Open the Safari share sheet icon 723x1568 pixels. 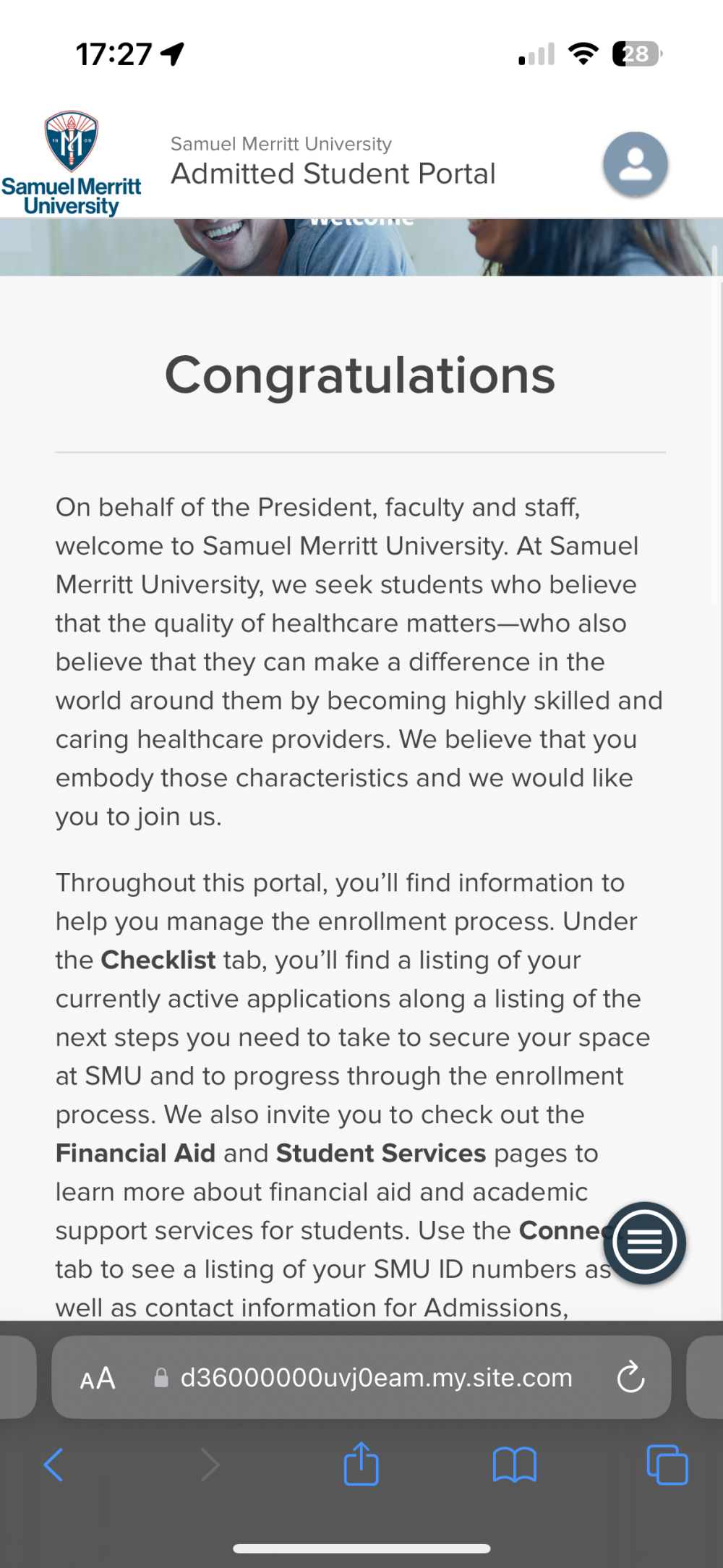tap(361, 1463)
